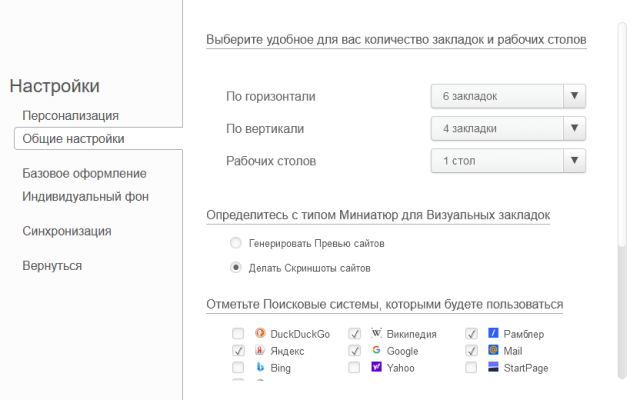Click the Bing logo icon
Screen dimensions: 640x400
pos(260,368)
